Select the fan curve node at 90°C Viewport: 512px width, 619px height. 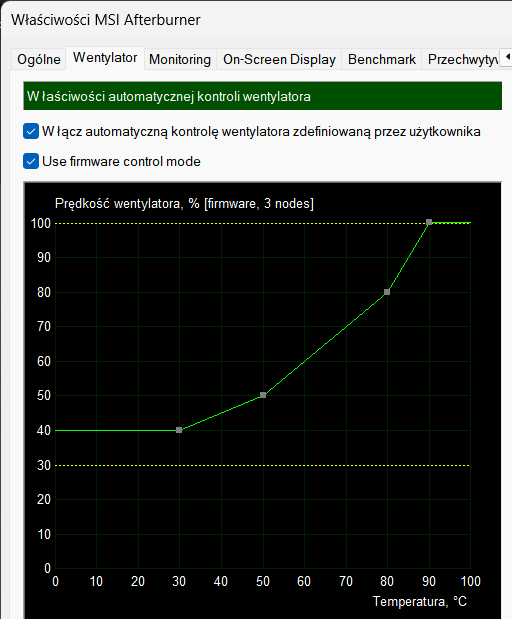tap(429, 222)
